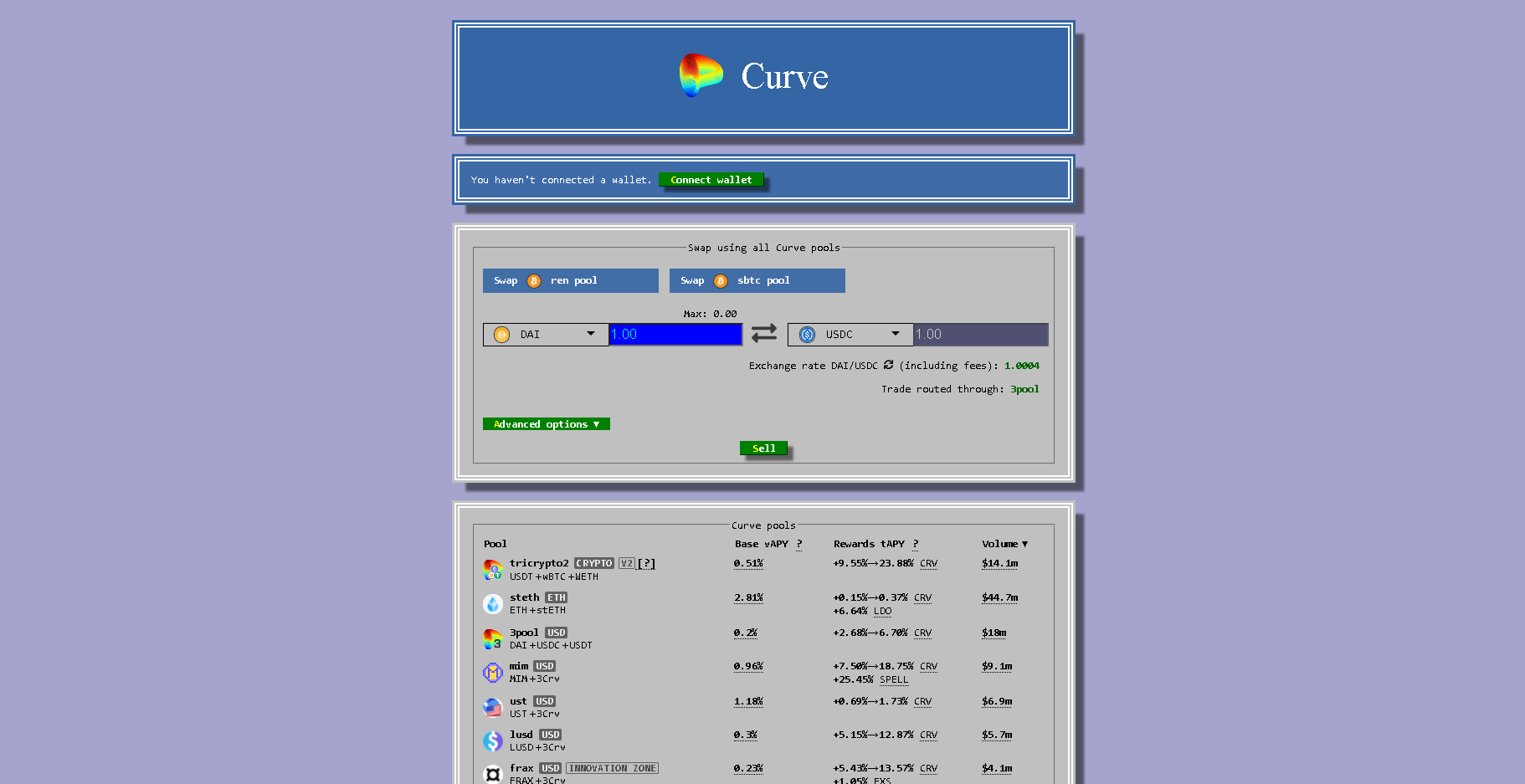Open the 3pool trade route link
This screenshot has width=1525, height=784.
[1024, 389]
